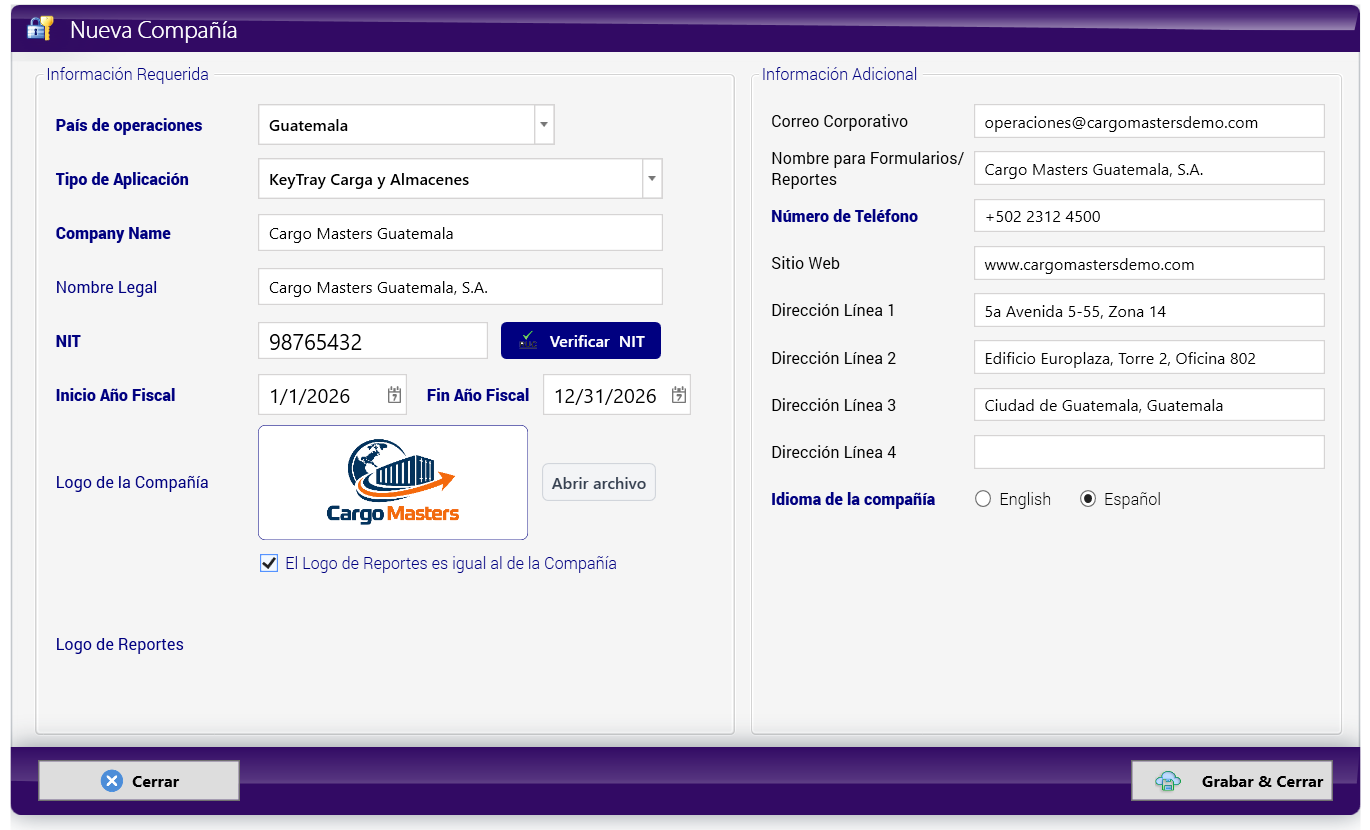The image size is (1370, 830).
Task: Click Grabar & Cerrar to save
Action: tap(1232, 781)
